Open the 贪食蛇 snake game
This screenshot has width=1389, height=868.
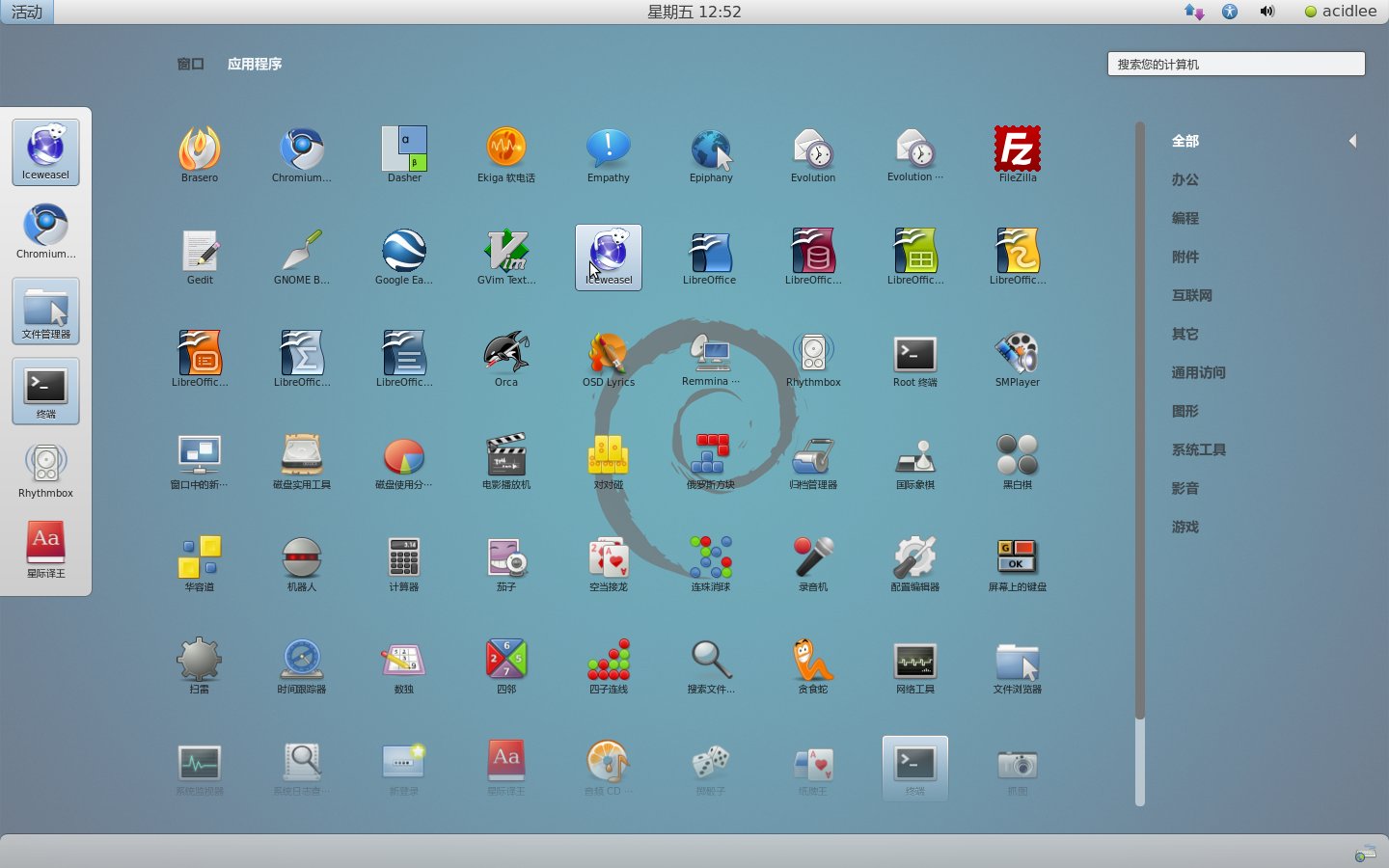813,665
